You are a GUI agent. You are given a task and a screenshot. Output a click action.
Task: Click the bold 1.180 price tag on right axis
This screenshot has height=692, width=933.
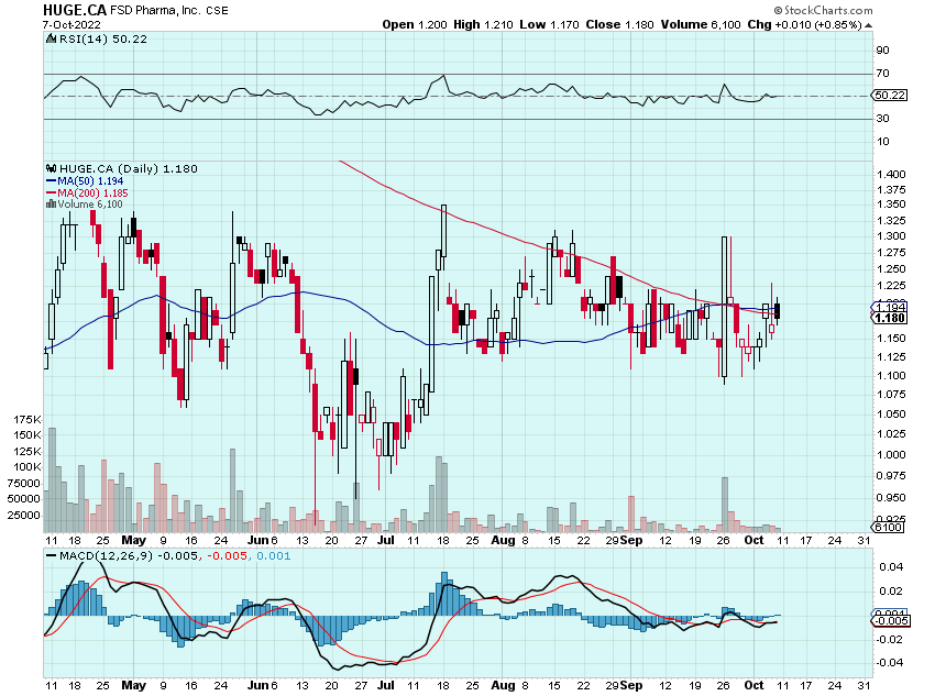[x=890, y=318]
